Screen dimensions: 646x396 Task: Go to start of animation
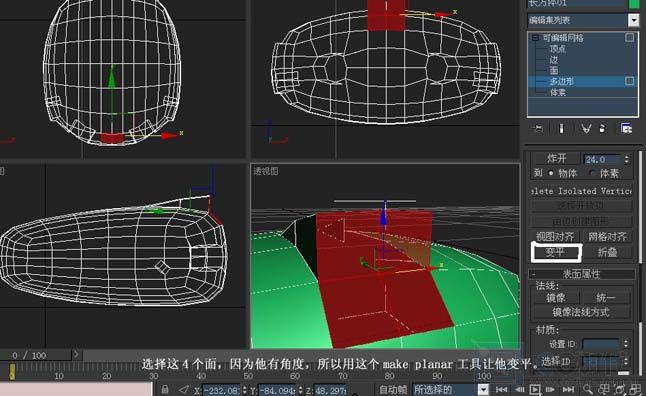click(x=501, y=389)
